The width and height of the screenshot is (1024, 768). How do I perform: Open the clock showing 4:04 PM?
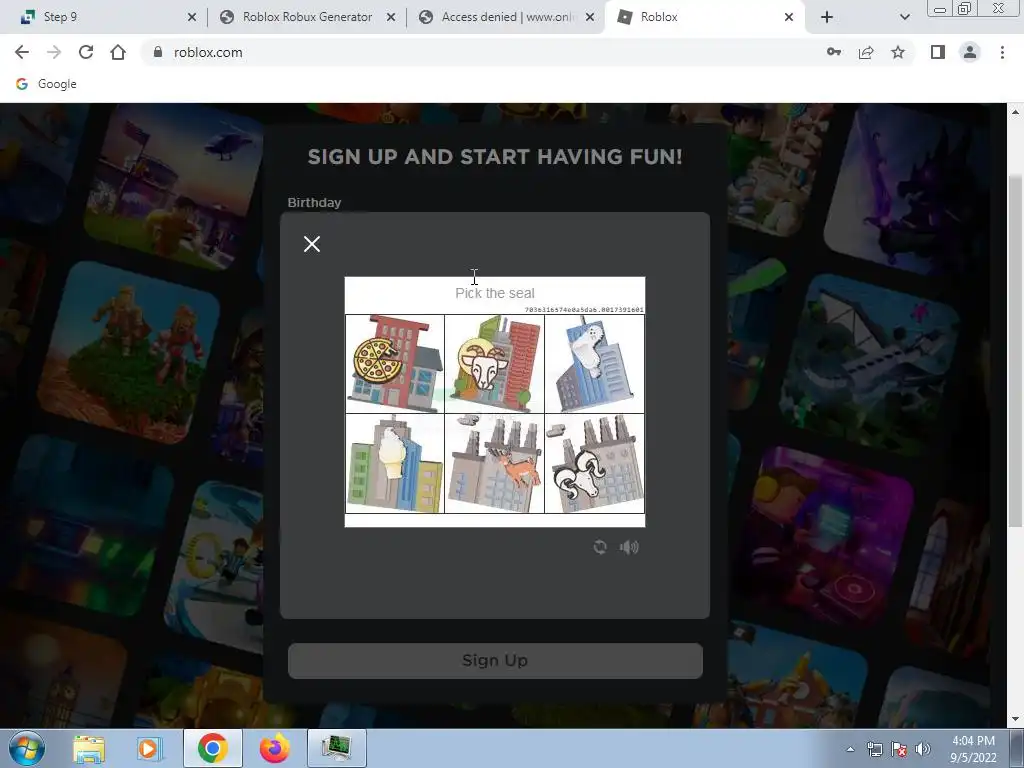tap(973, 749)
